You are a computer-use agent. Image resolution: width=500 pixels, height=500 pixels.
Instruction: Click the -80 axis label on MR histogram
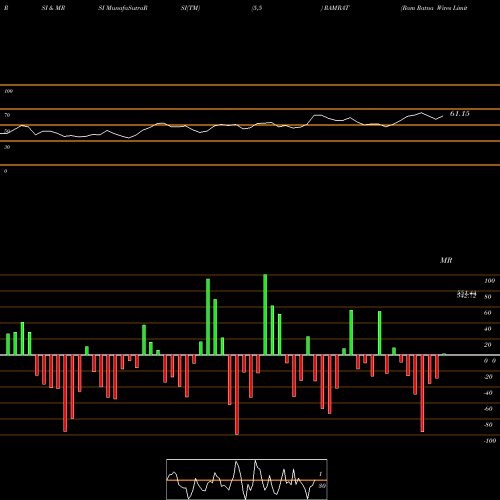(488, 425)
